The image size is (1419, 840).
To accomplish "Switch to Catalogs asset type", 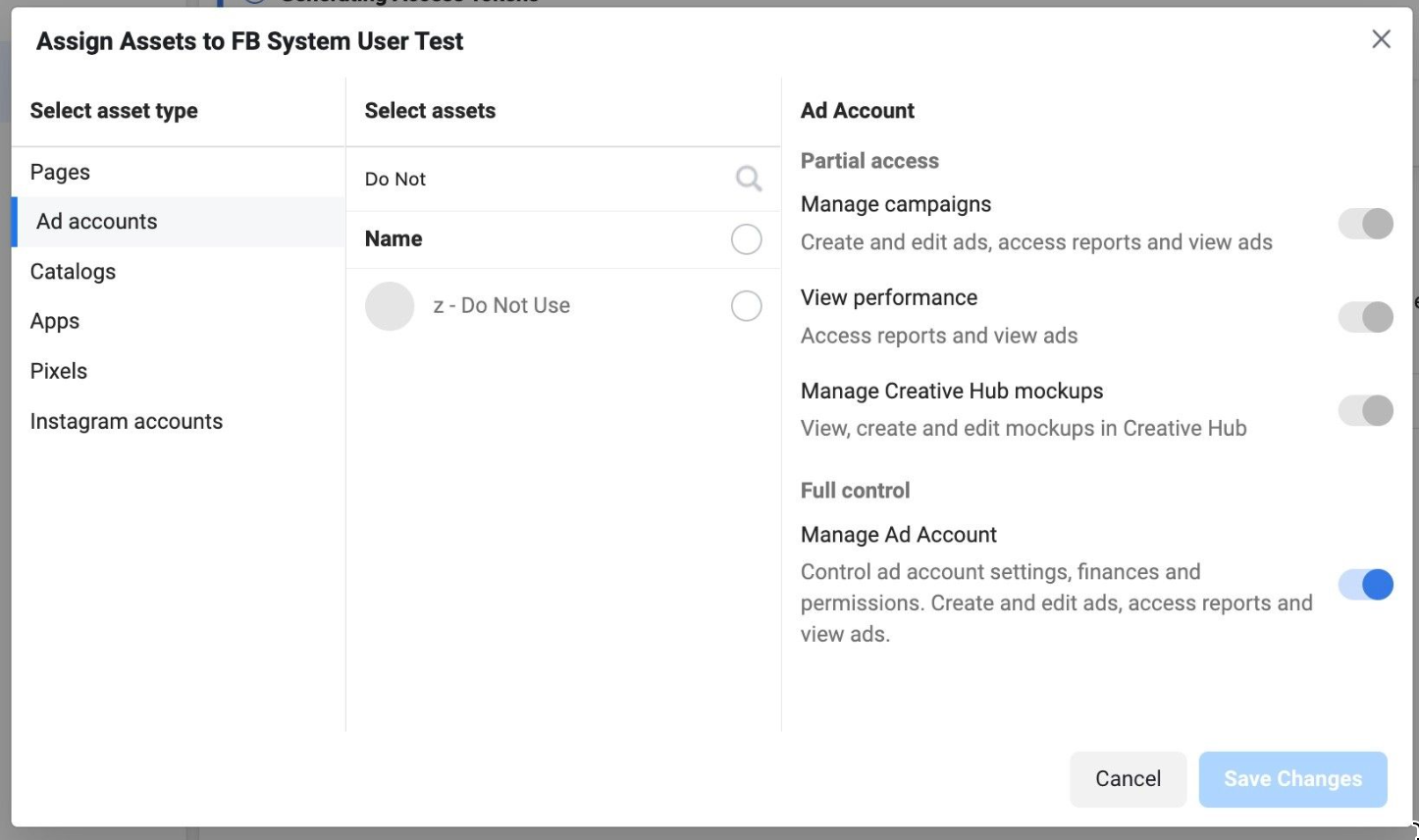I will (x=179, y=272).
